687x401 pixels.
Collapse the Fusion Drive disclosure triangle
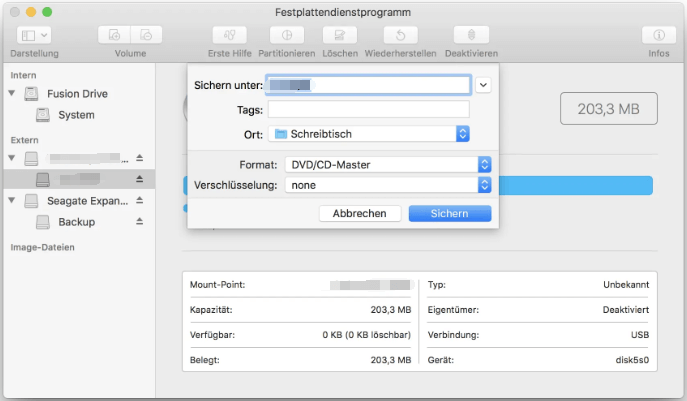click(12, 93)
